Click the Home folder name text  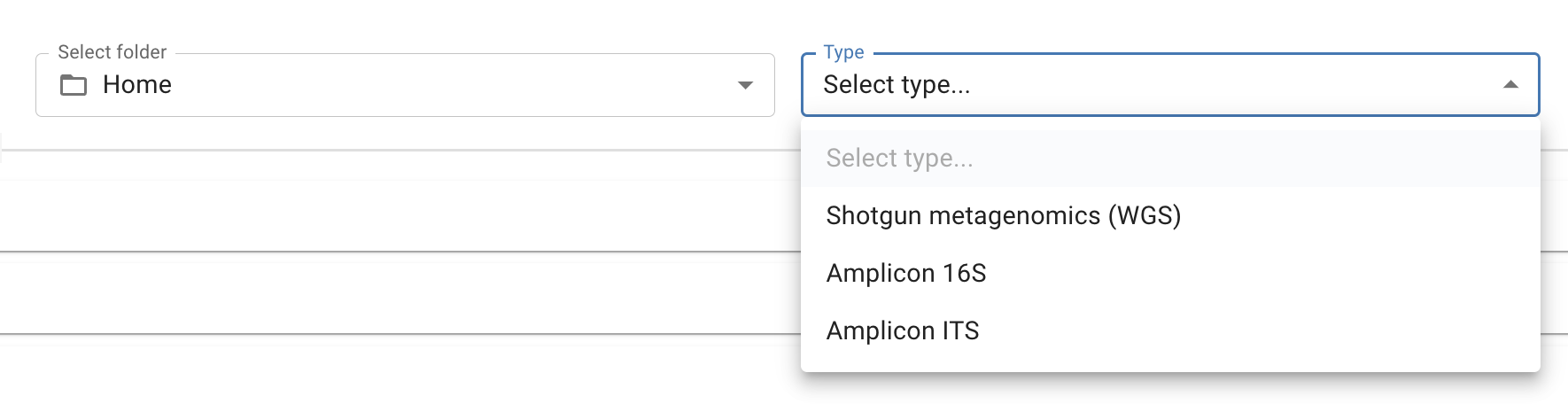point(137,85)
